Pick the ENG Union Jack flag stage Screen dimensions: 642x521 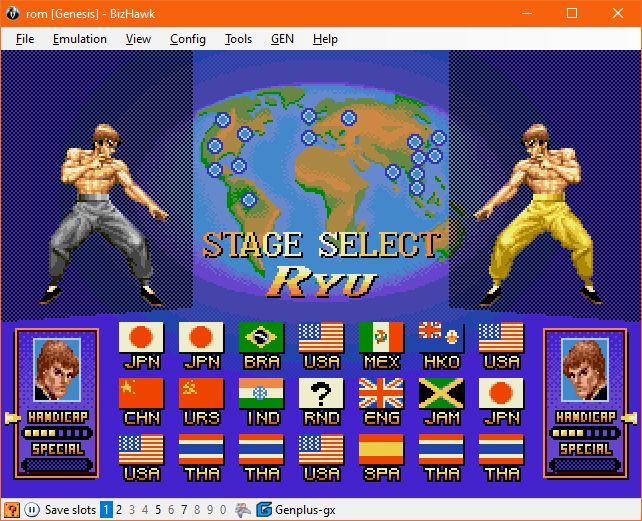click(381, 393)
